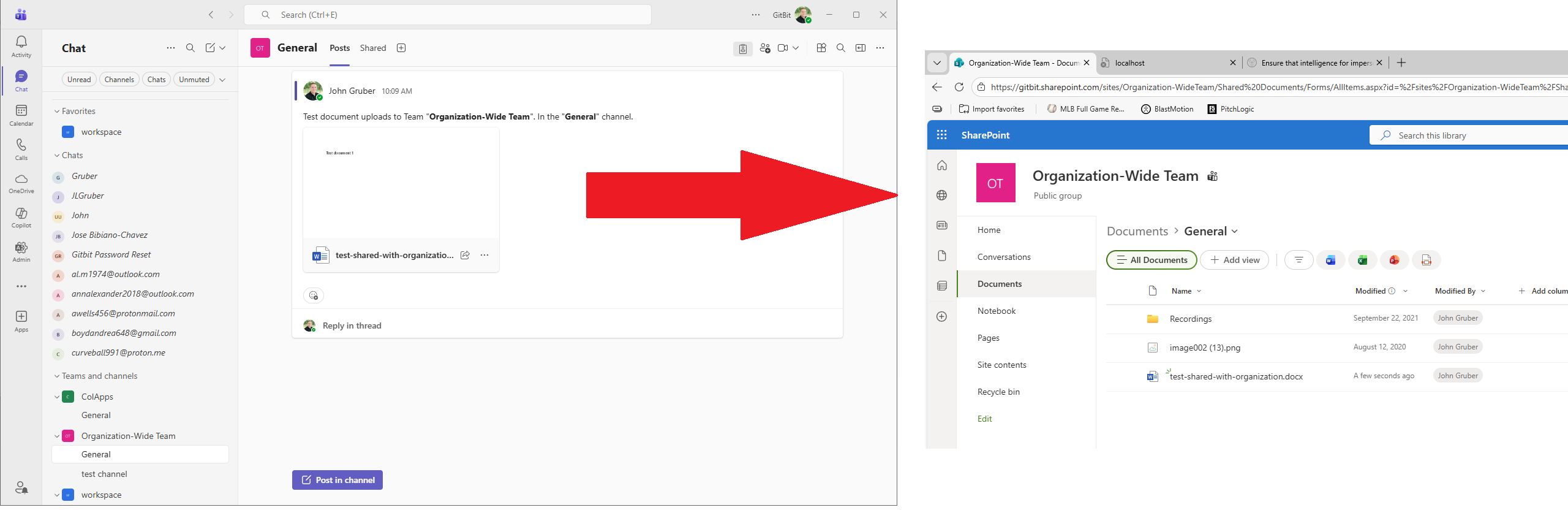
Task: Go back in the browser
Action: pyautogui.click(x=937, y=87)
